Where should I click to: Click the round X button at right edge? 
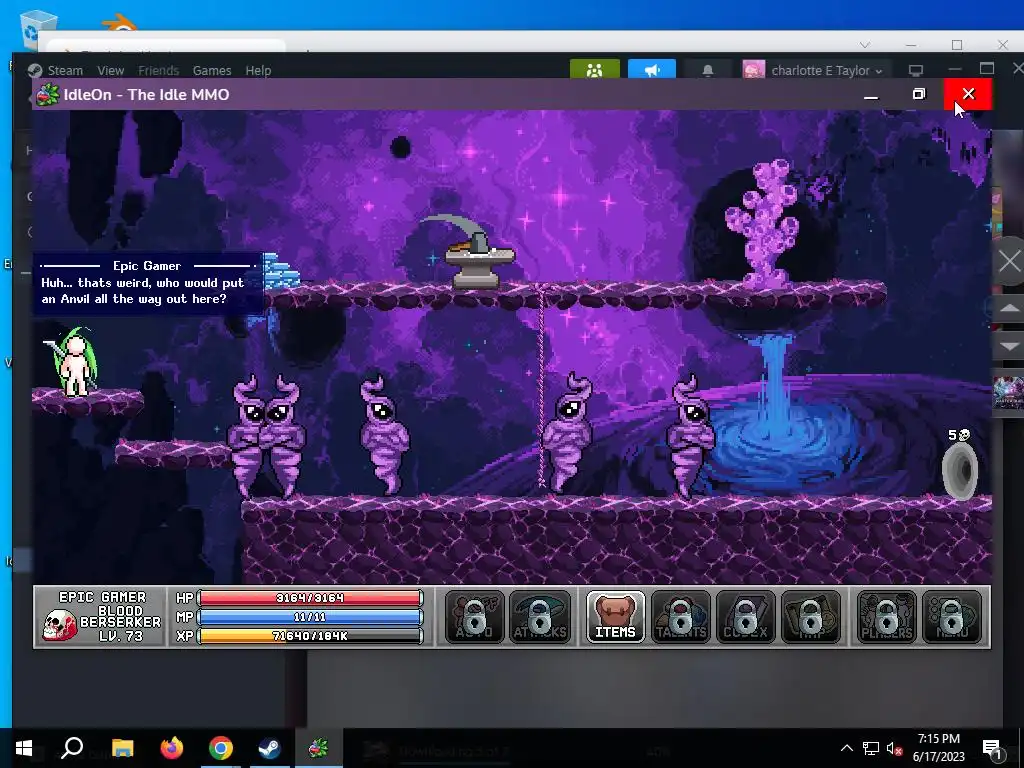[1010, 262]
